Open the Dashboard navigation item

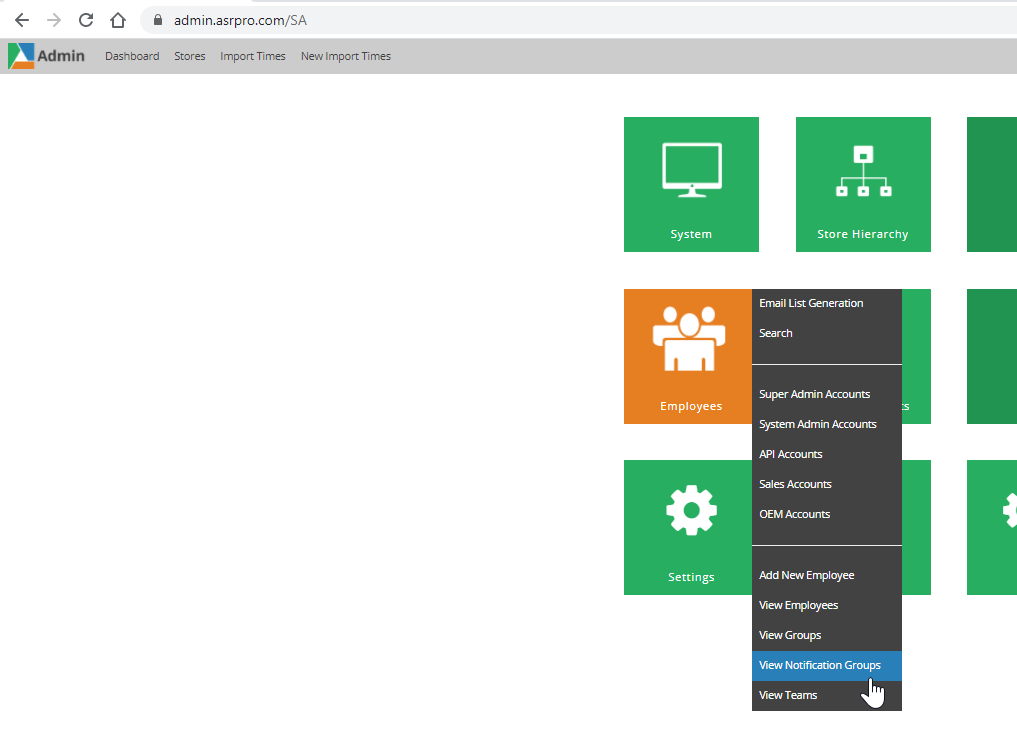(x=131, y=56)
